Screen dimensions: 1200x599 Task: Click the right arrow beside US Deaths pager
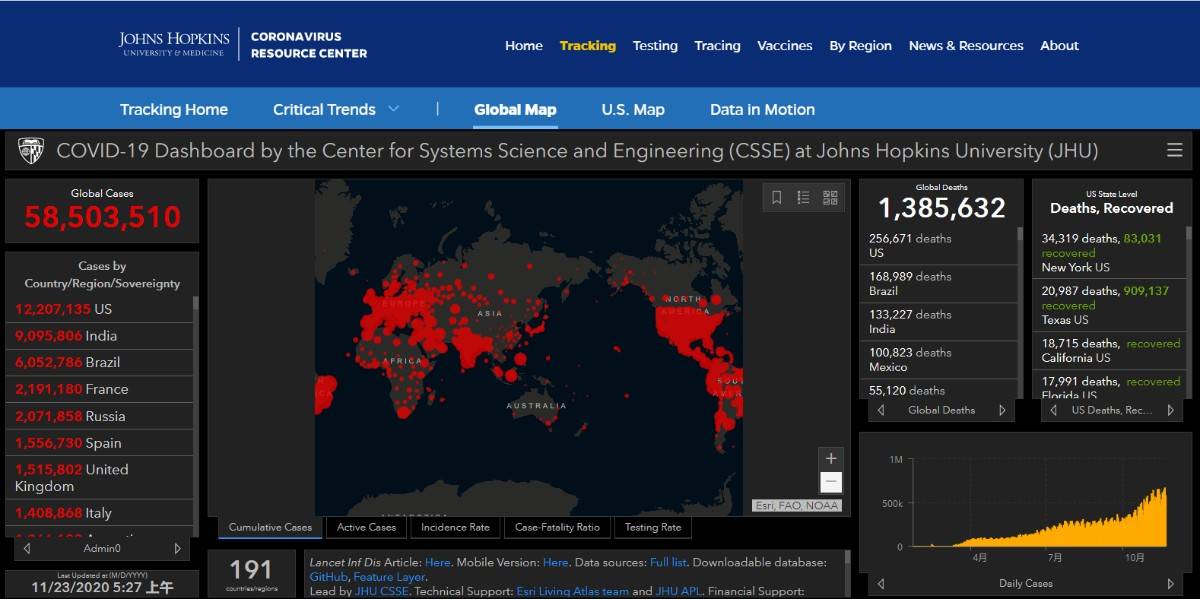pos(1170,410)
